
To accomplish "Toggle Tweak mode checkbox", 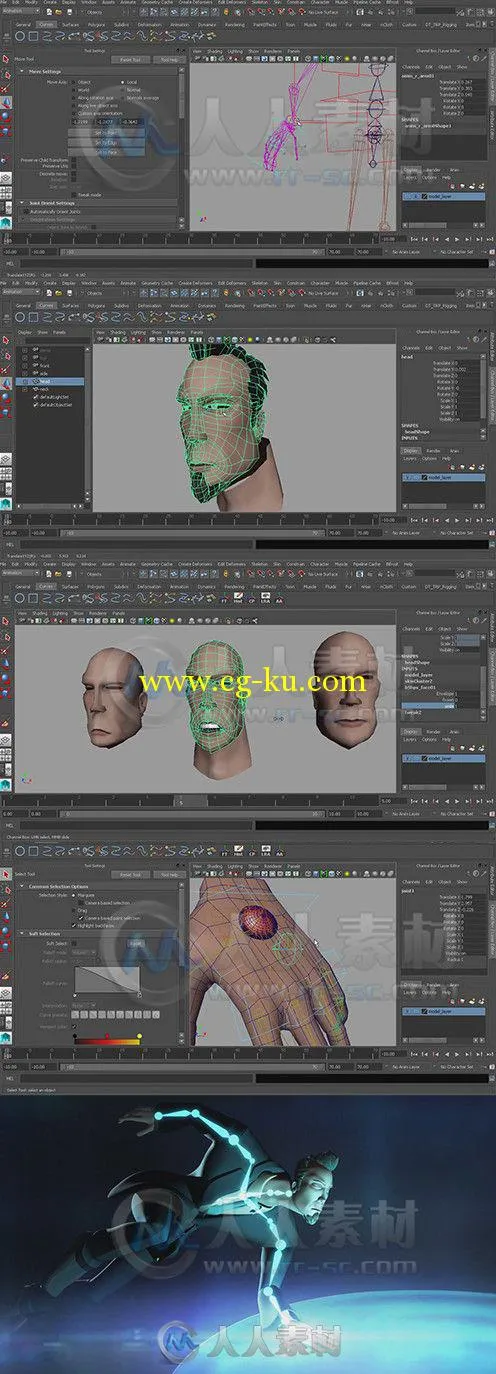I will [74, 195].
